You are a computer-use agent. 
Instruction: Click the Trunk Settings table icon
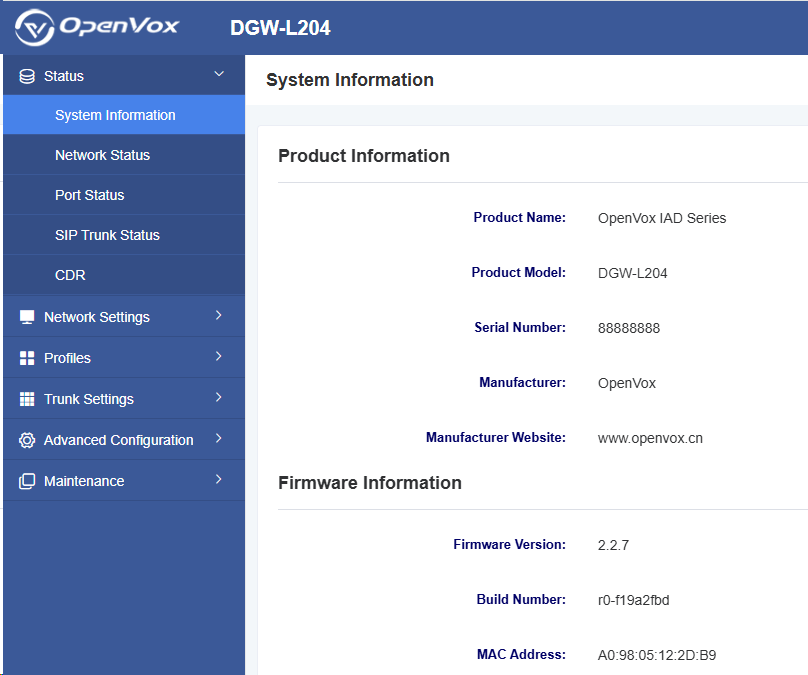pyautogui.click(x=27, y=399)
